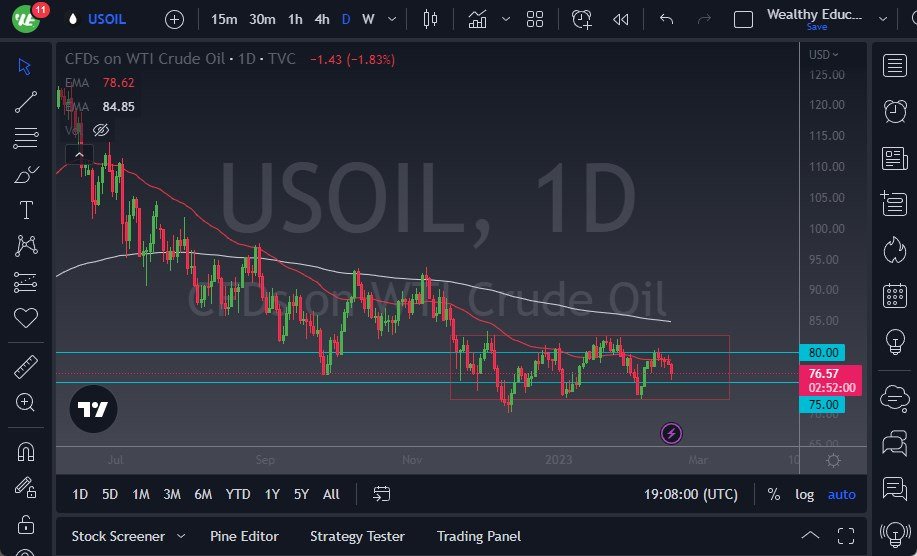
Task: Choose the 4h timeframe
Action: pos(321,19)
